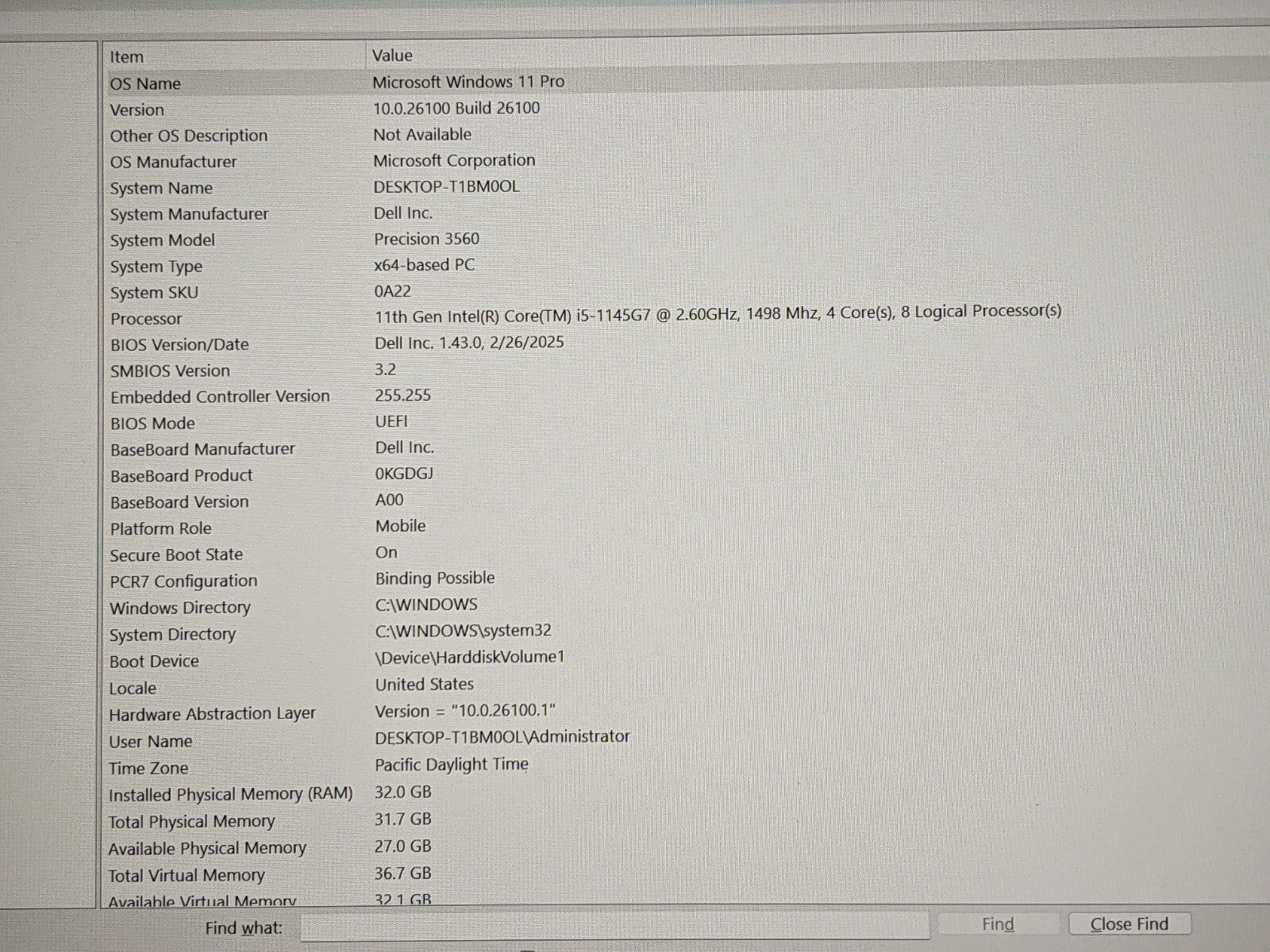The image size is (1270, 952).
Task: Click inside the Find what text field
Action: click(x=614, y=926)
